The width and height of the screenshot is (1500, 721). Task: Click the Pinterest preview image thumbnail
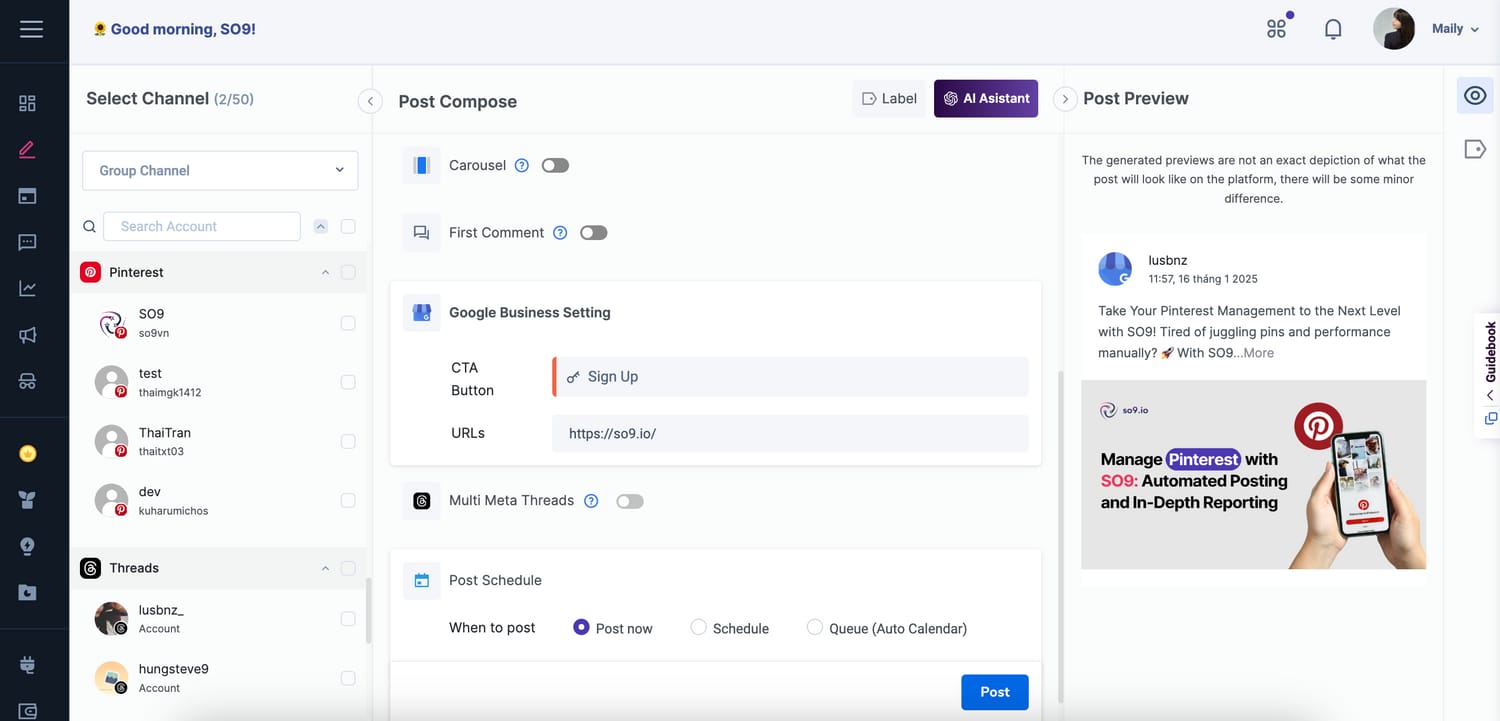tap(1254, 474)
